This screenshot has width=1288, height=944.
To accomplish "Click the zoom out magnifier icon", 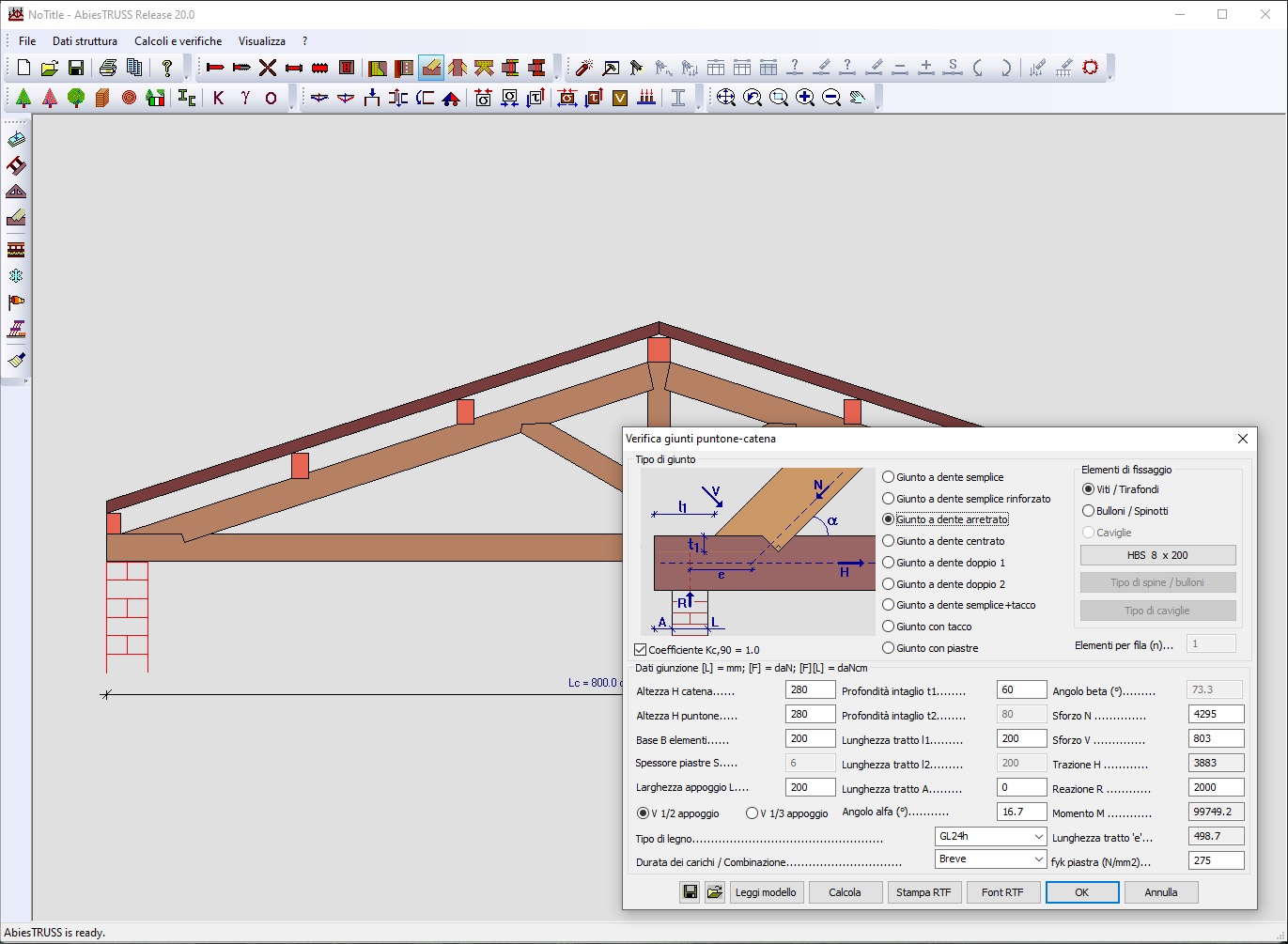I will pyautogui.click(x=831, y=98).
